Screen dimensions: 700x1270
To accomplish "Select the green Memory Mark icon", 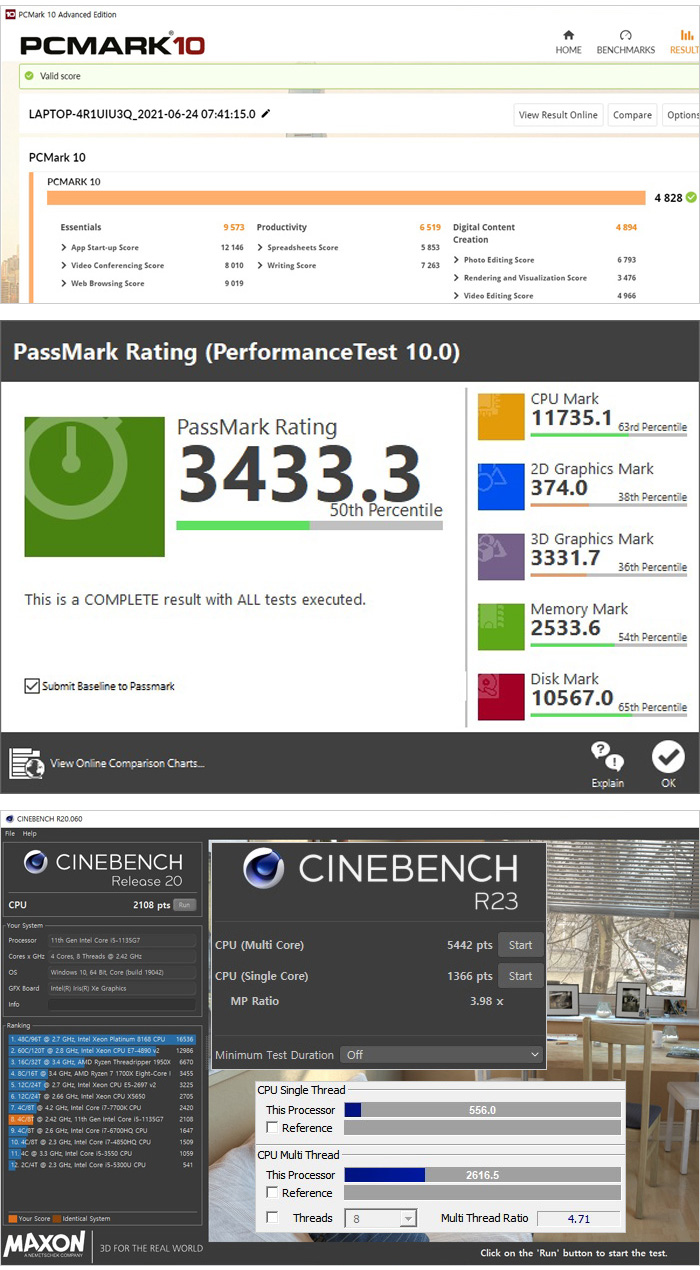I will point(501,626).
